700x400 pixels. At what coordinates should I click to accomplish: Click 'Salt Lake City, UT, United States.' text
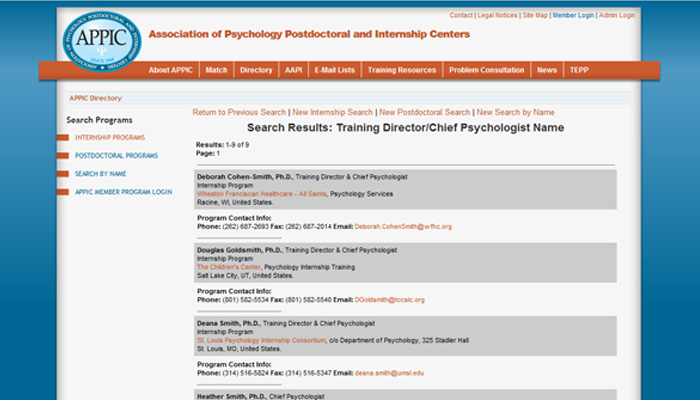[245, 276]
